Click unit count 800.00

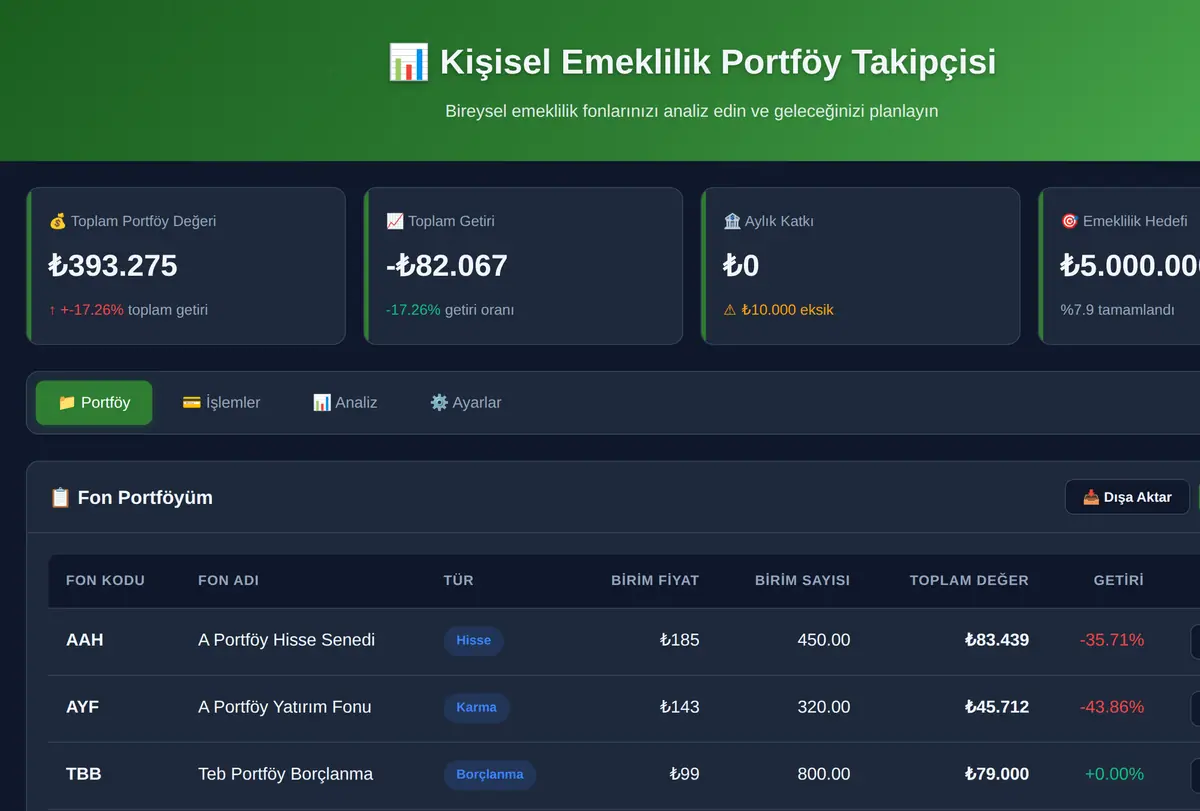tap(824, 774)
